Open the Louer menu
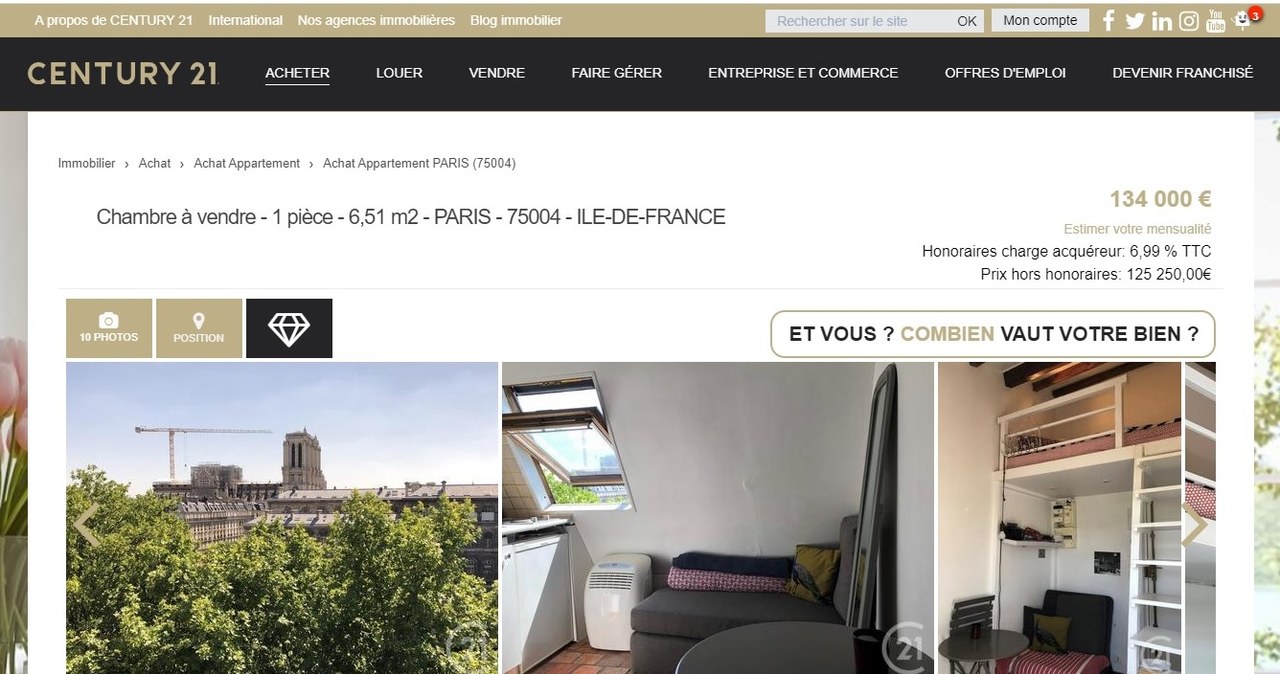 (x=399, y=73)
